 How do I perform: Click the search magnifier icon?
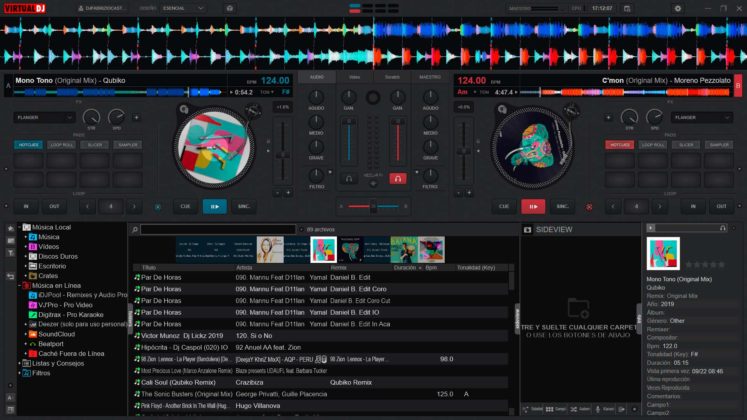pos(135,230)
